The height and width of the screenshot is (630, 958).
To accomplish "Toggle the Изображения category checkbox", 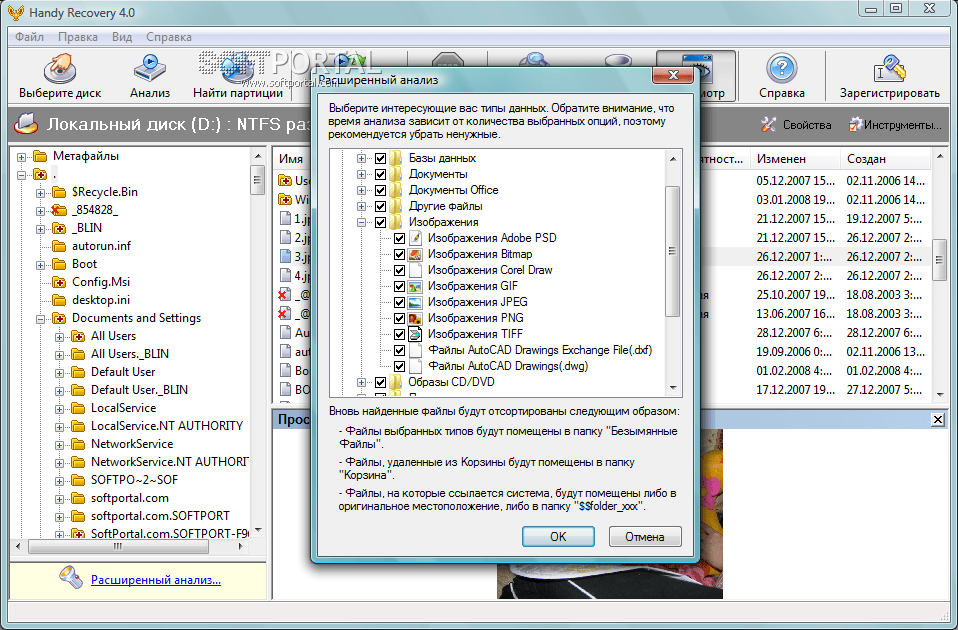I will tap(380, 222).
